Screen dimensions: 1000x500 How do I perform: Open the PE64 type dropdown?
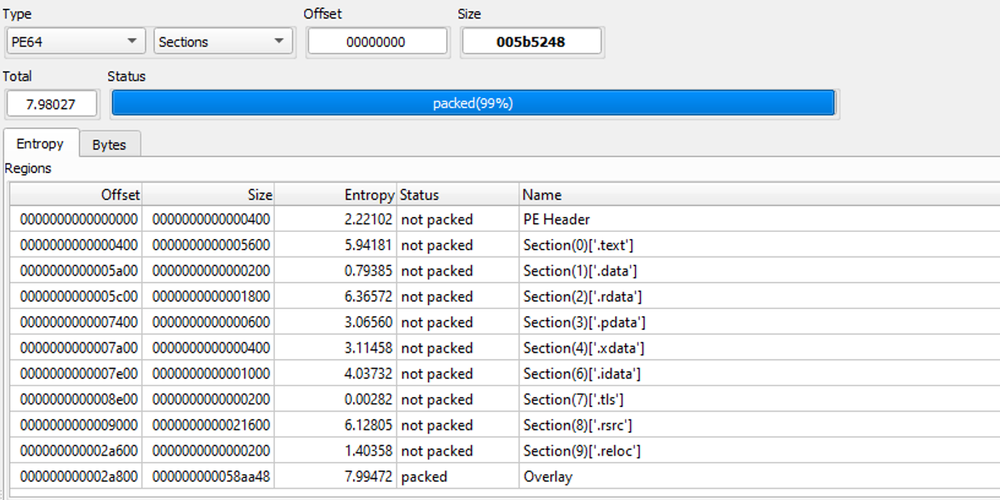click(74, 42)
